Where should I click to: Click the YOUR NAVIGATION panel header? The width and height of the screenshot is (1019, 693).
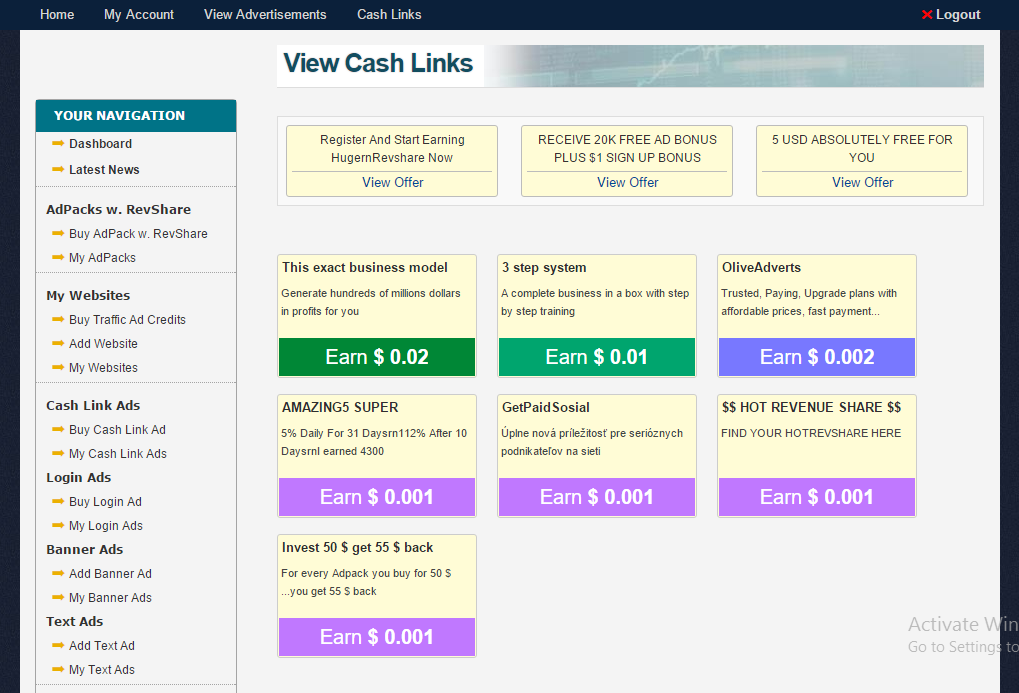coord(136,116)
